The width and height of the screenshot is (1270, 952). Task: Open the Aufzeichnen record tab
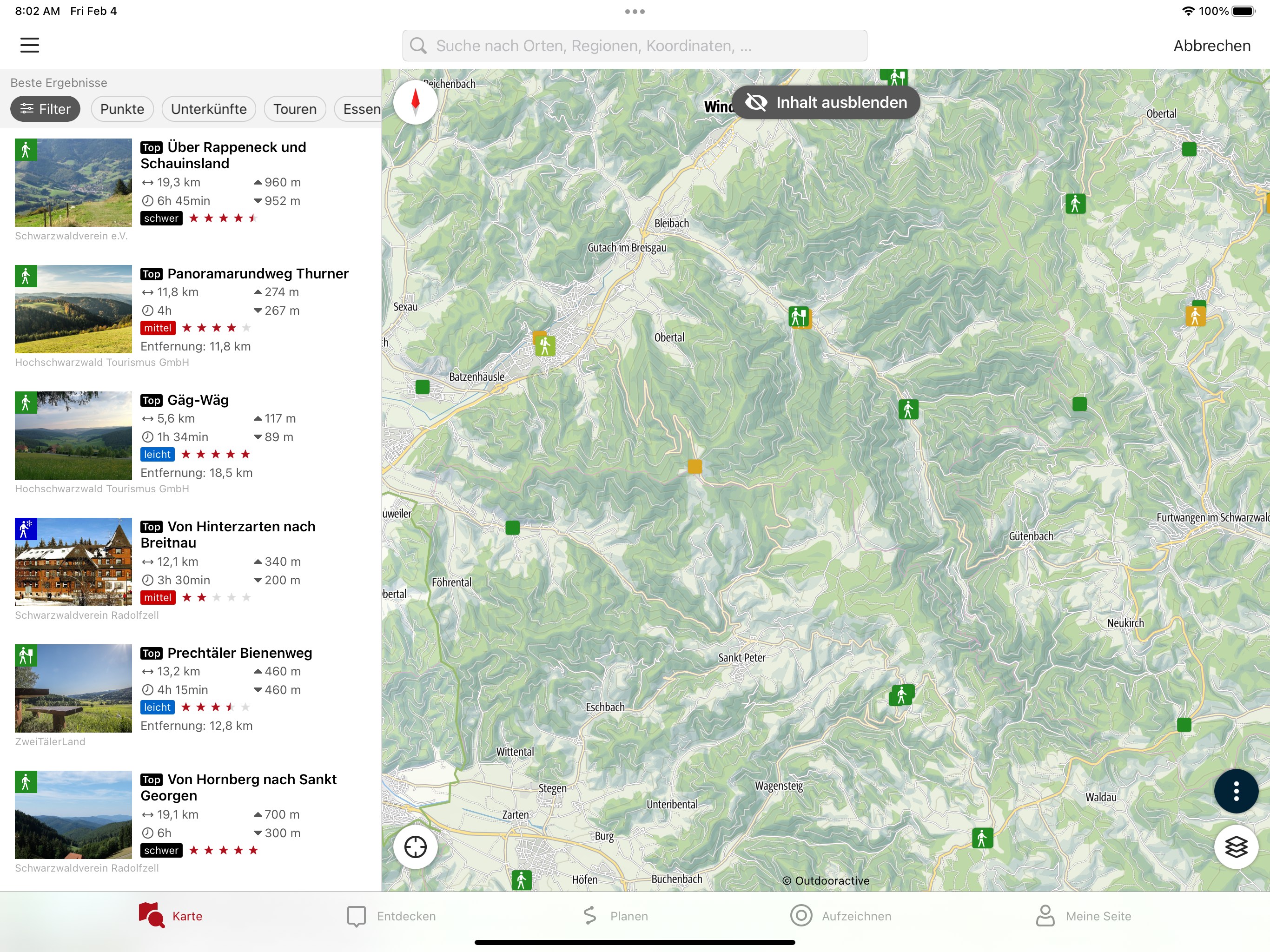pos(840,916)
